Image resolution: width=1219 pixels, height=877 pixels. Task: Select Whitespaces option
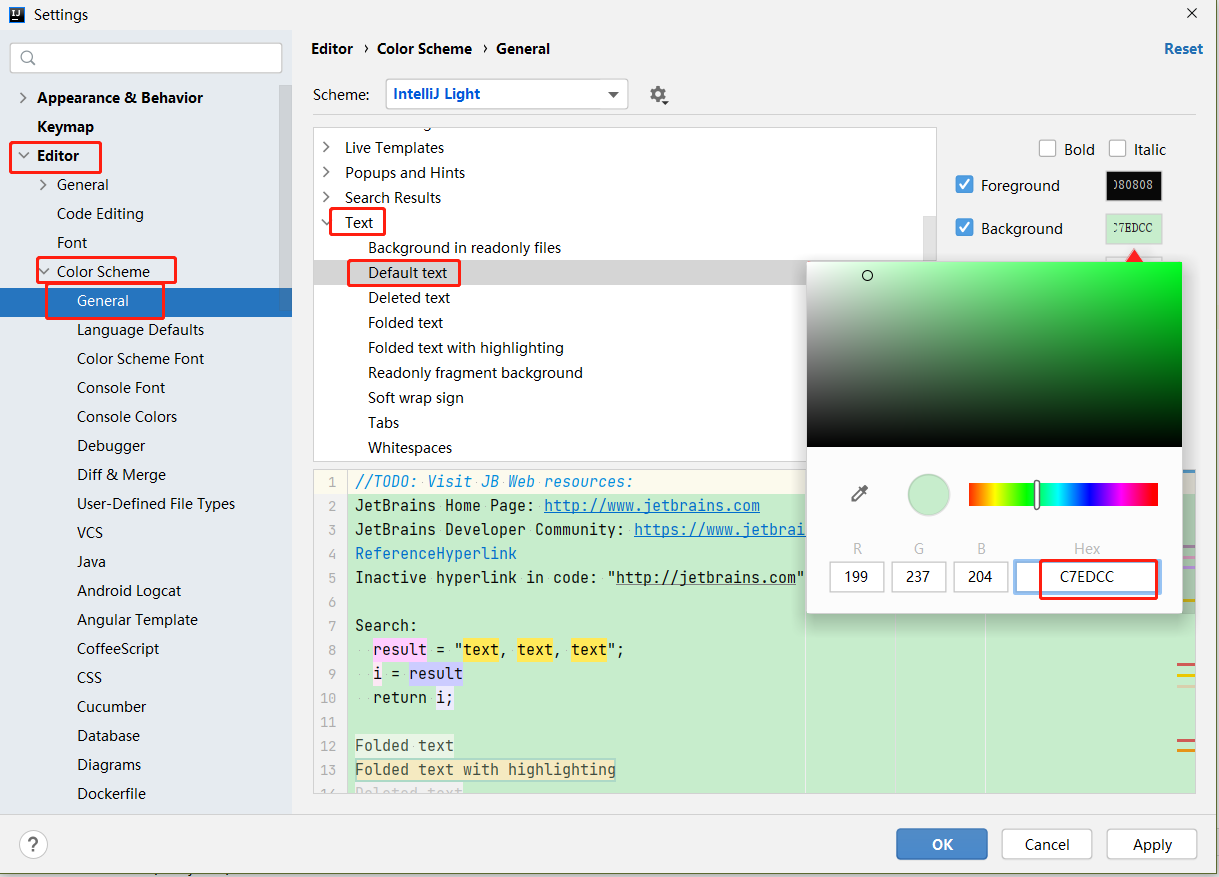410,448
